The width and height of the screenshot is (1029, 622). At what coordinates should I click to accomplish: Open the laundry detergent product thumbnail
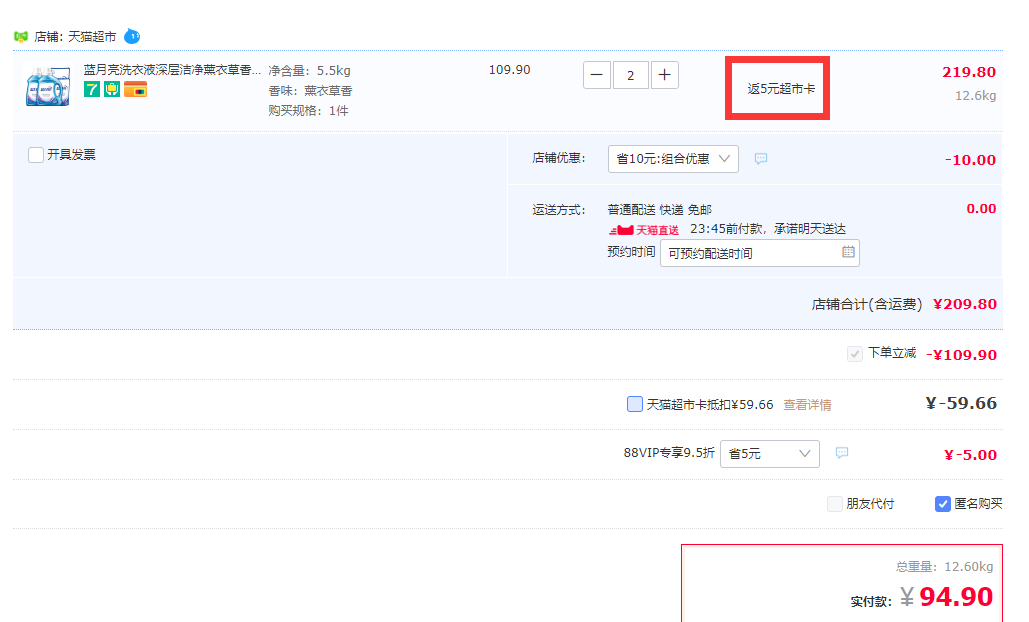pyautogui.click(x=49, y=85)
